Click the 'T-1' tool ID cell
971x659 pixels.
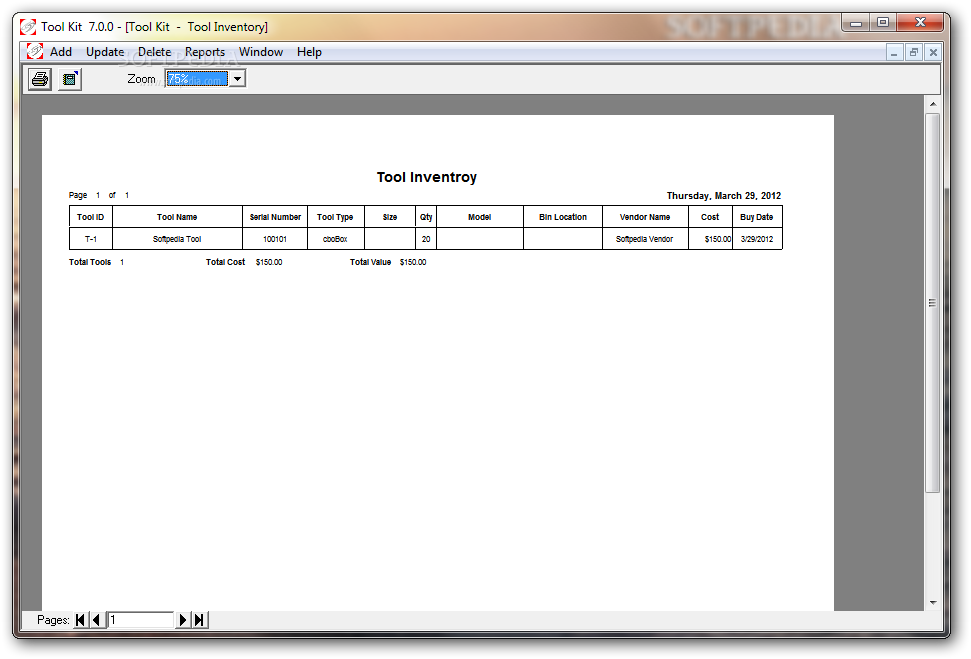(91, 239)
